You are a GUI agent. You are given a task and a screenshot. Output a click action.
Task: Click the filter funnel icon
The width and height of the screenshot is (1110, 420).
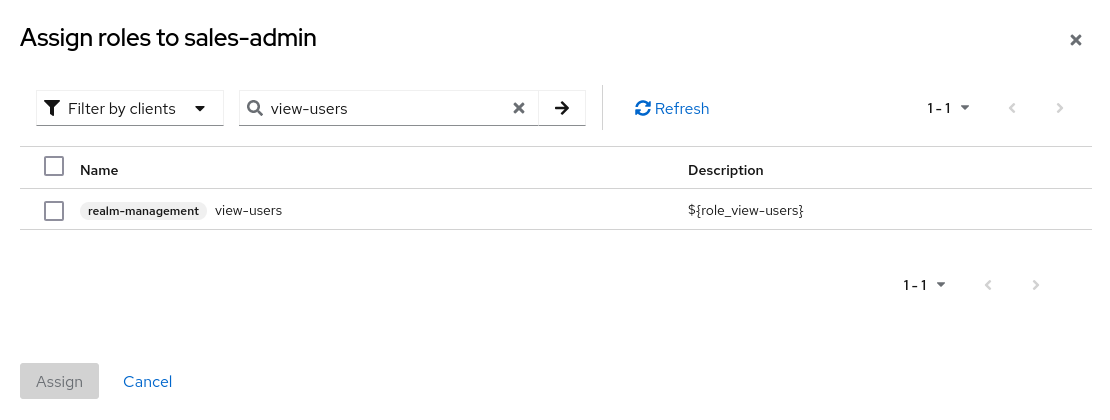point(52,108)
